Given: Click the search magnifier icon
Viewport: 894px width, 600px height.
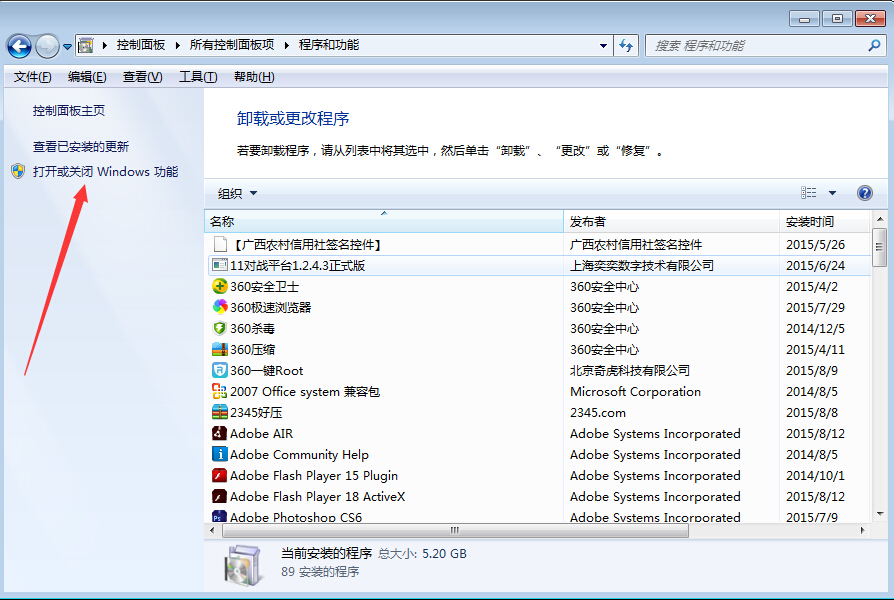Looking at the screenshot, I should point(873,46).
